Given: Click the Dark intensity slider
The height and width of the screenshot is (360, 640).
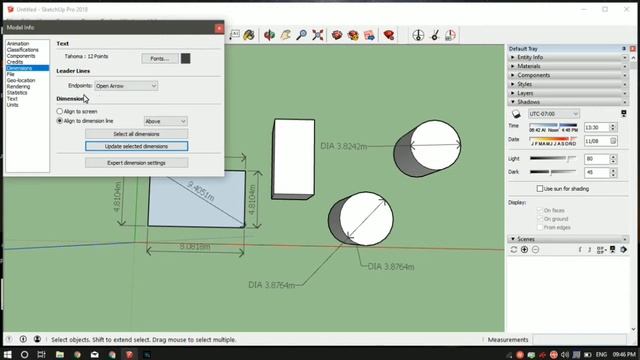Looking at the screenshot, I should pyautogui.click(x=553, y=172).
